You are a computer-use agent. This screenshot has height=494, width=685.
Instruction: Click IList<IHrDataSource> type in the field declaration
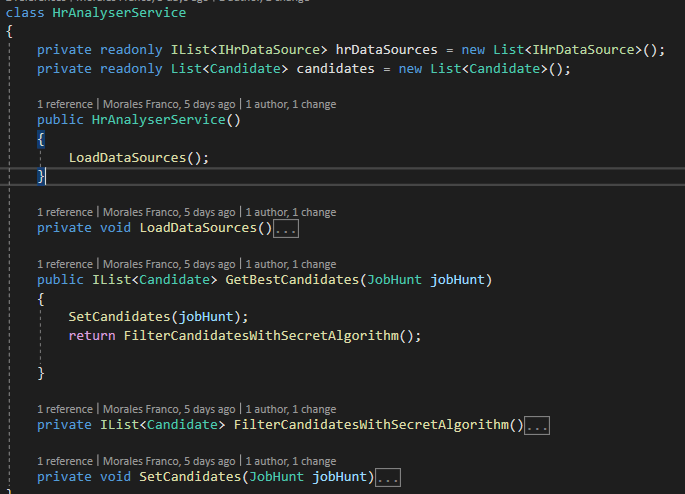249,50
